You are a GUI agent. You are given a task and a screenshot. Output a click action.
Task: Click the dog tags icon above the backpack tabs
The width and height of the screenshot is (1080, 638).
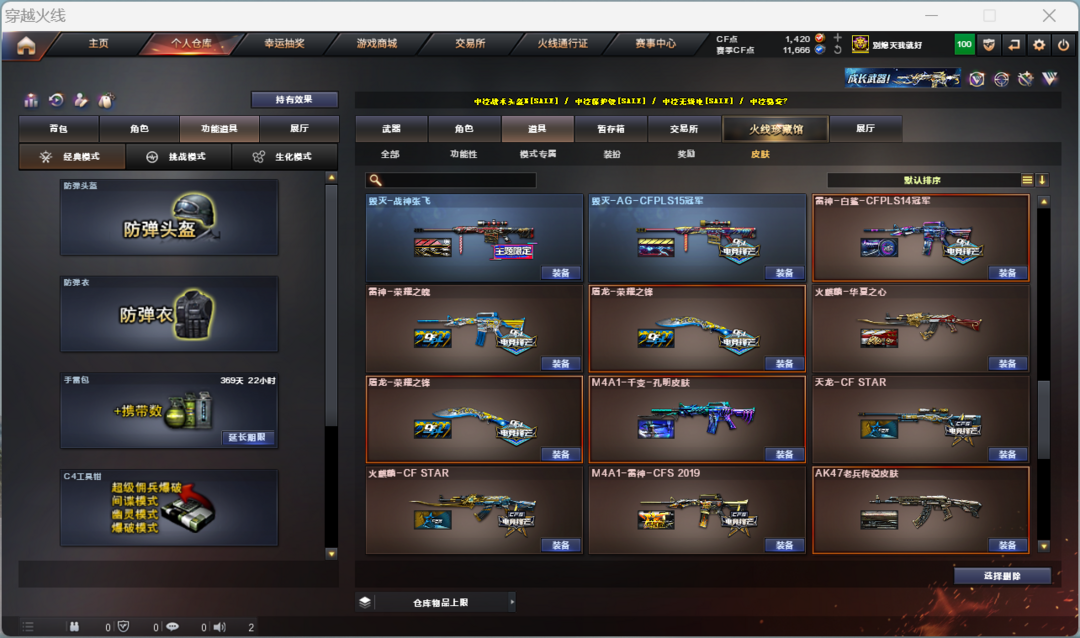coord(105,101)
